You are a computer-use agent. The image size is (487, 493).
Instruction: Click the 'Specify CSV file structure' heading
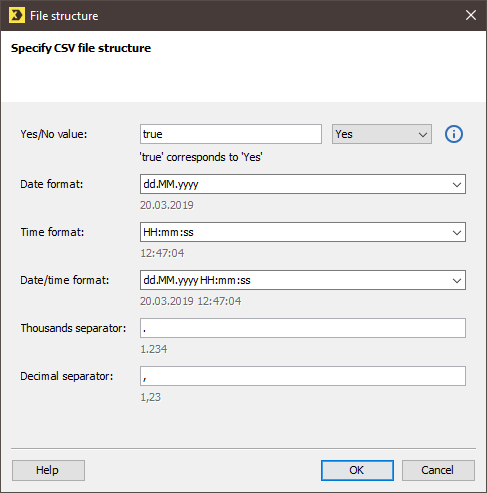coord(81,48)
